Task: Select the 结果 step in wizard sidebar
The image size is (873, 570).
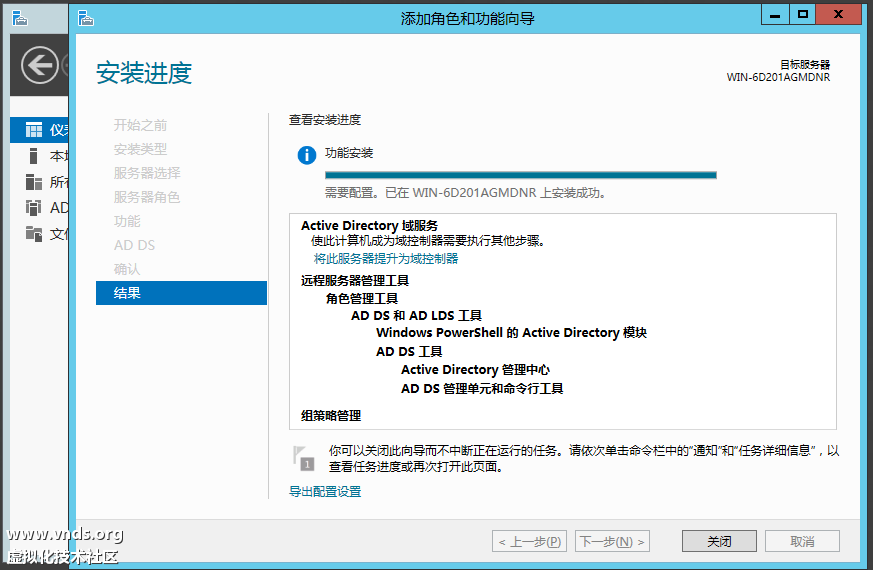Action: click(x=182, y=293)
